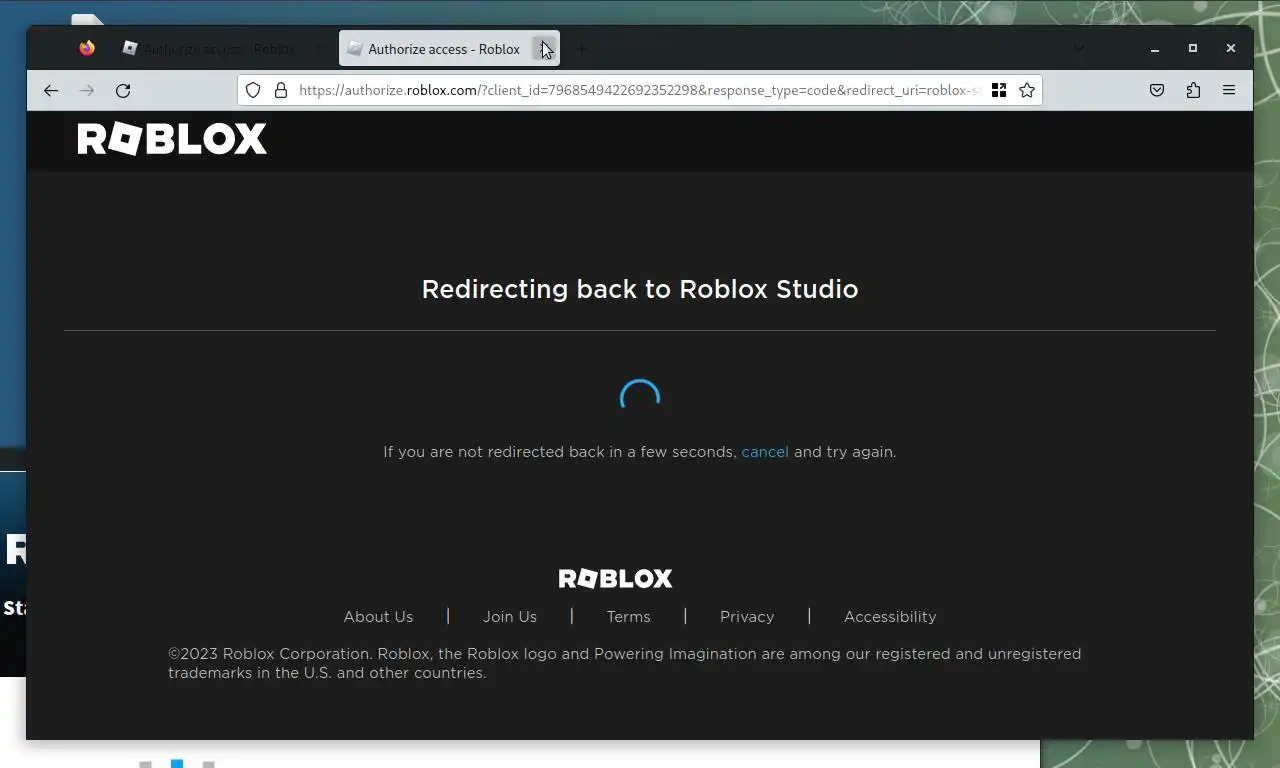Open a new tab with the plus button
Image resolution: width=1280 pixels, height=768 pixels.
point(581,48)
